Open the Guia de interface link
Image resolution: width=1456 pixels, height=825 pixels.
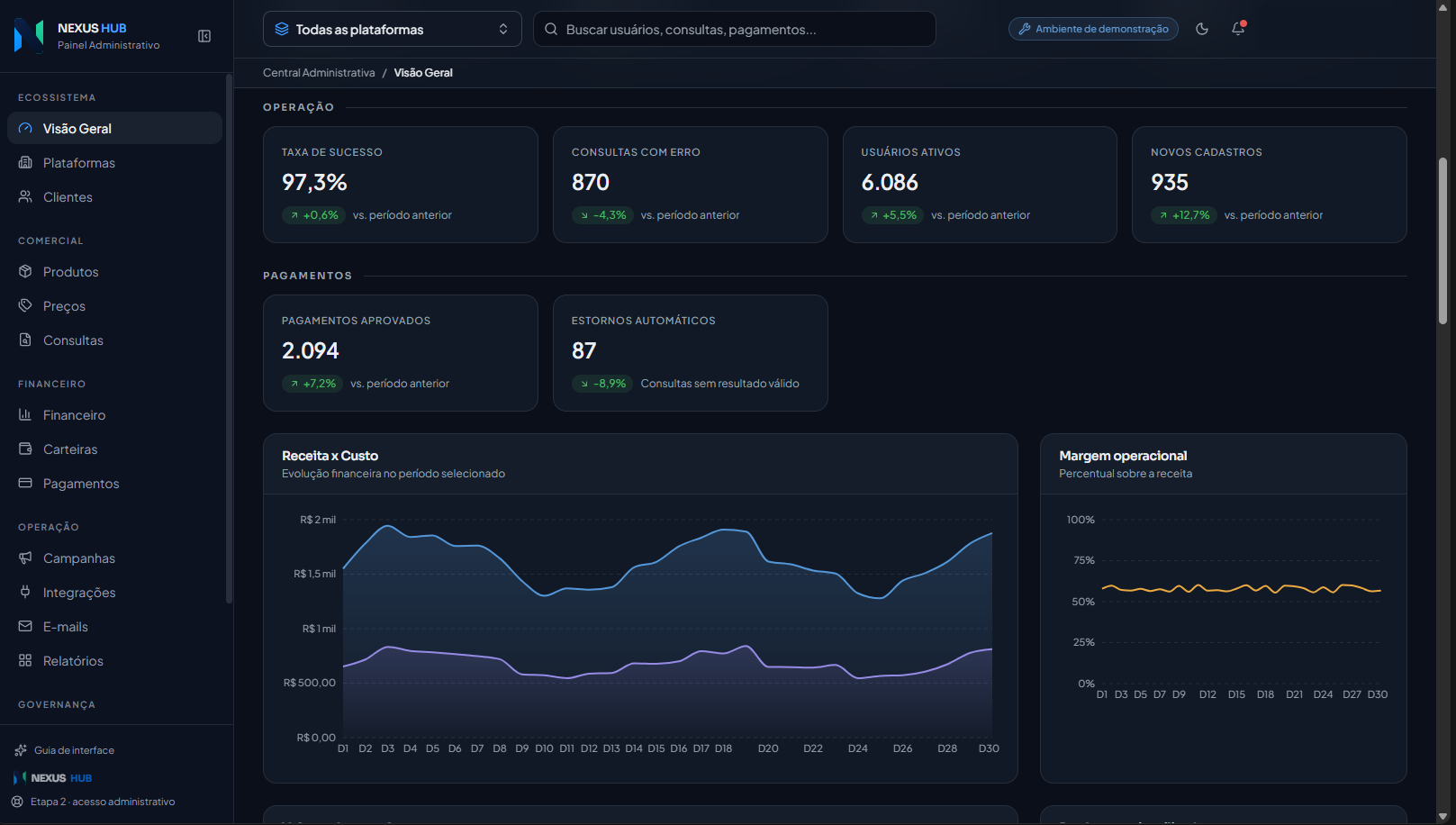click(74, 750)
